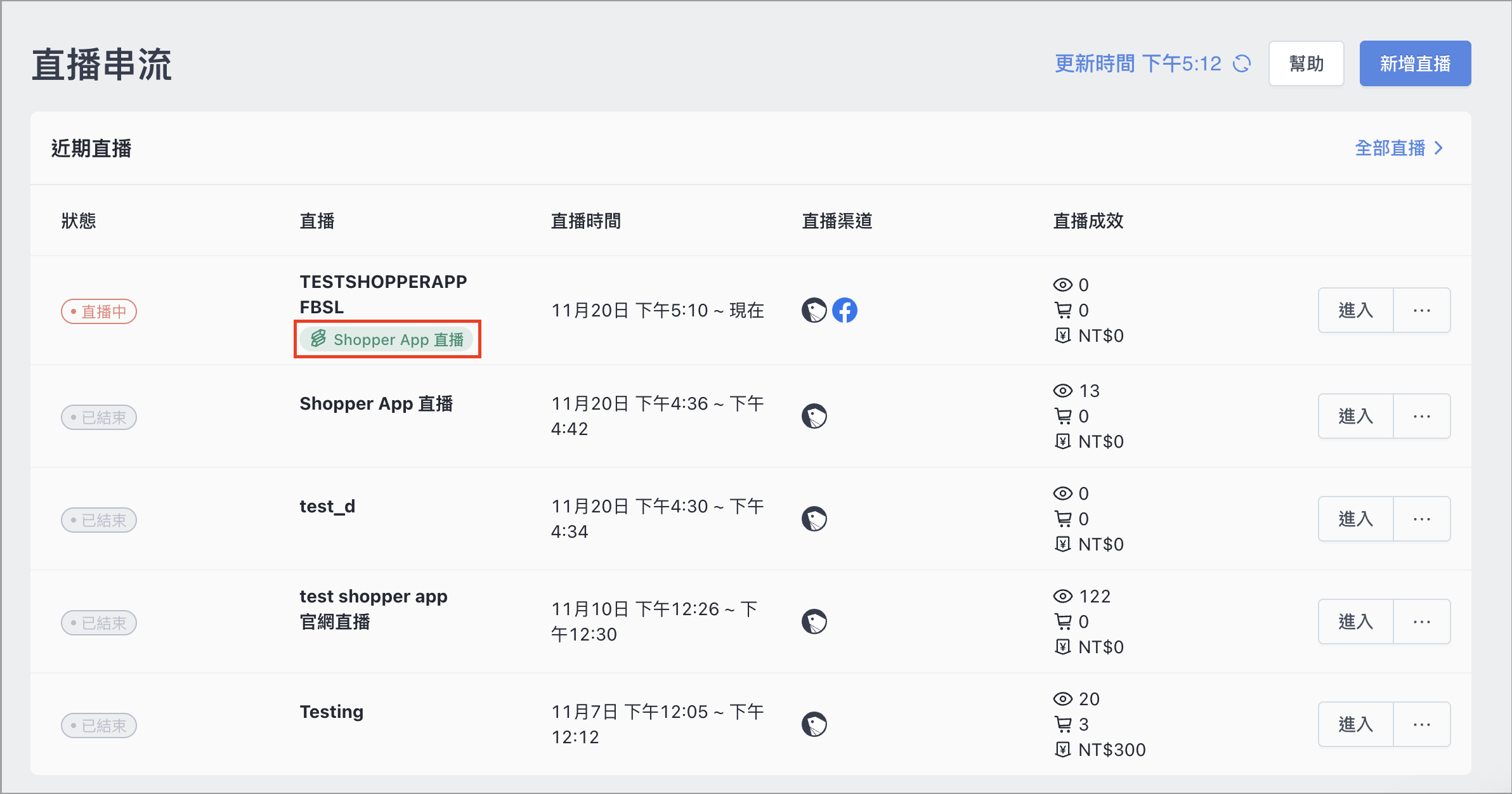
Task: Click the views eye icon showing 13
Action: 1063,391
